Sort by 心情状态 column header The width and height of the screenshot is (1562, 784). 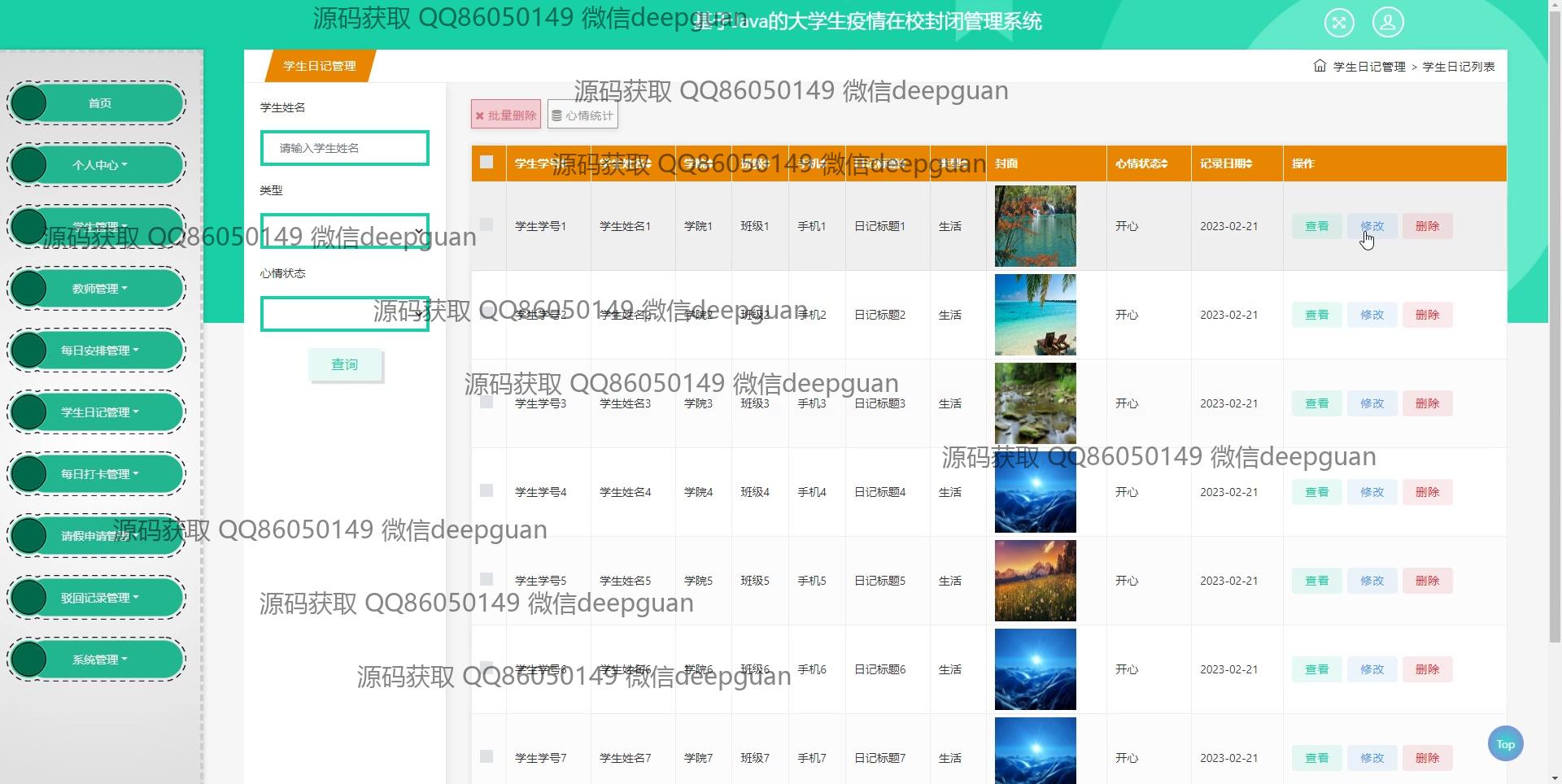[x=1141, y=163]
